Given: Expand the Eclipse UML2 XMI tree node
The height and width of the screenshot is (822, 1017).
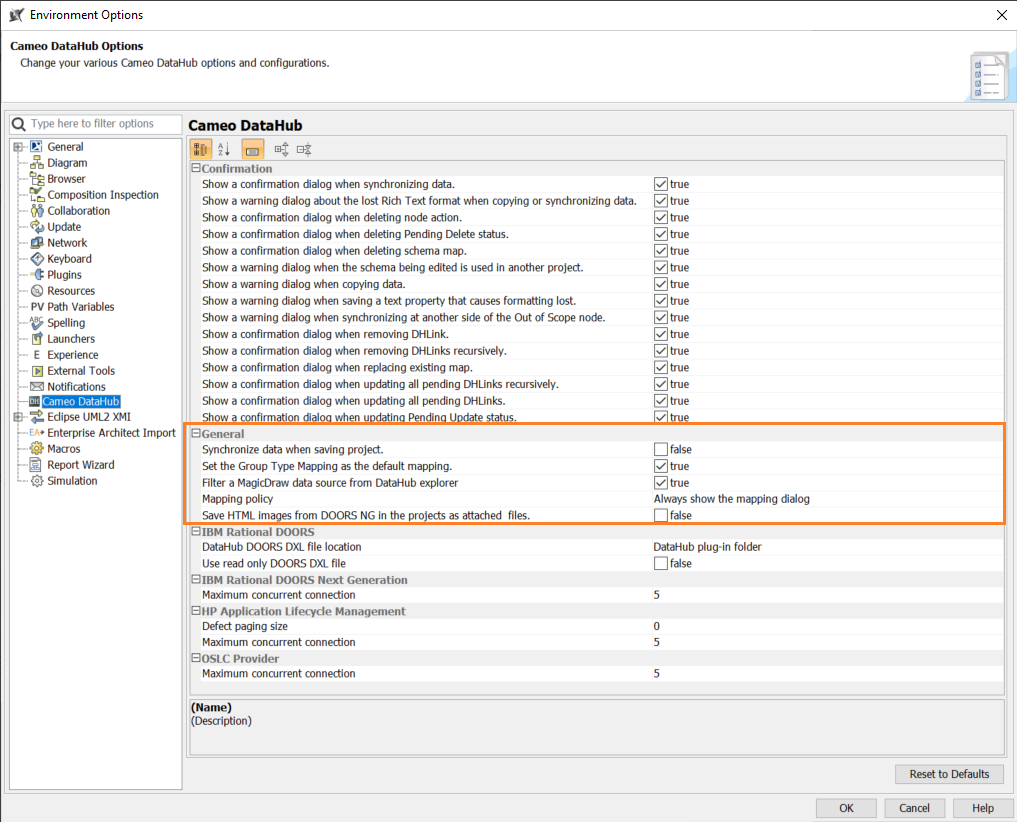Looking at the screenshot, I should click(20, 417).
